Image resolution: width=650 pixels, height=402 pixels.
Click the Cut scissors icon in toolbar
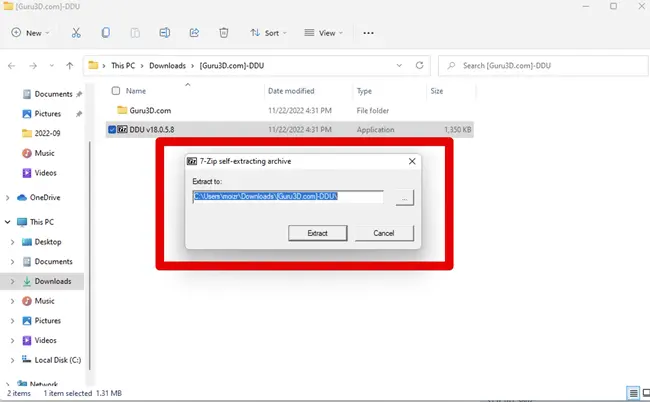(76, 33)
